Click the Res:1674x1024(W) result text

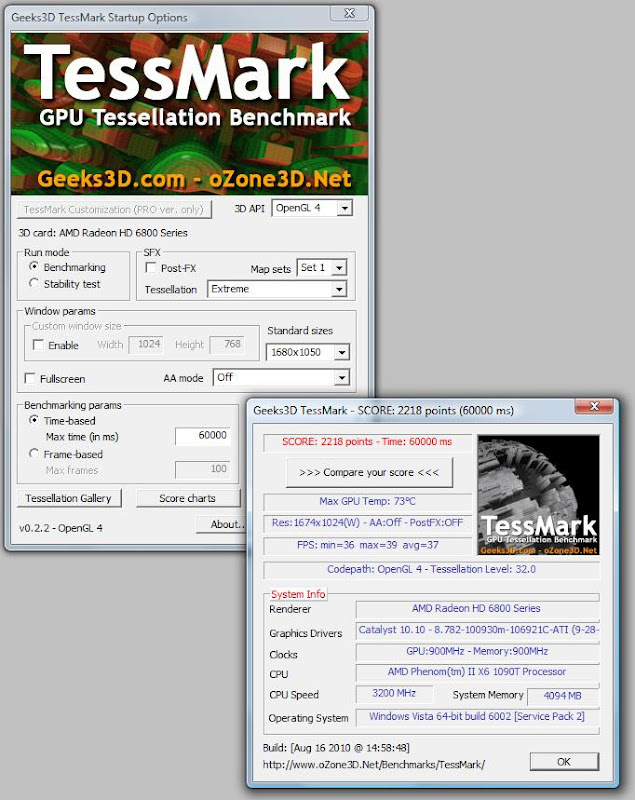tap(367, 523)
